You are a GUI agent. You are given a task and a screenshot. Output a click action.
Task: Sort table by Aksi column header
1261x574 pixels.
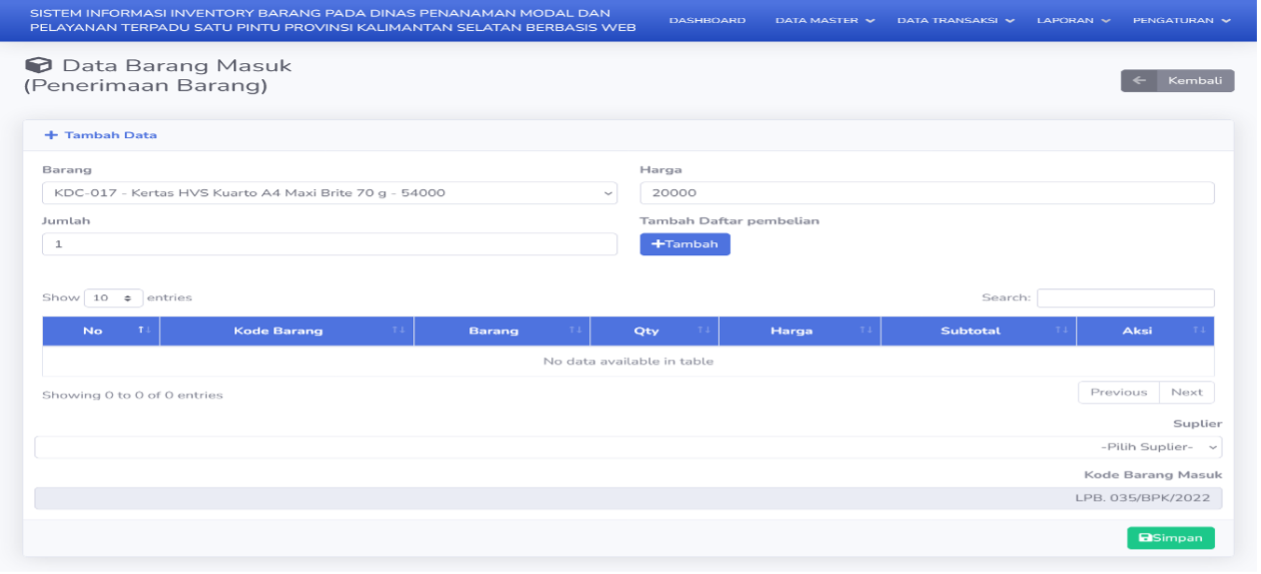1145,331
